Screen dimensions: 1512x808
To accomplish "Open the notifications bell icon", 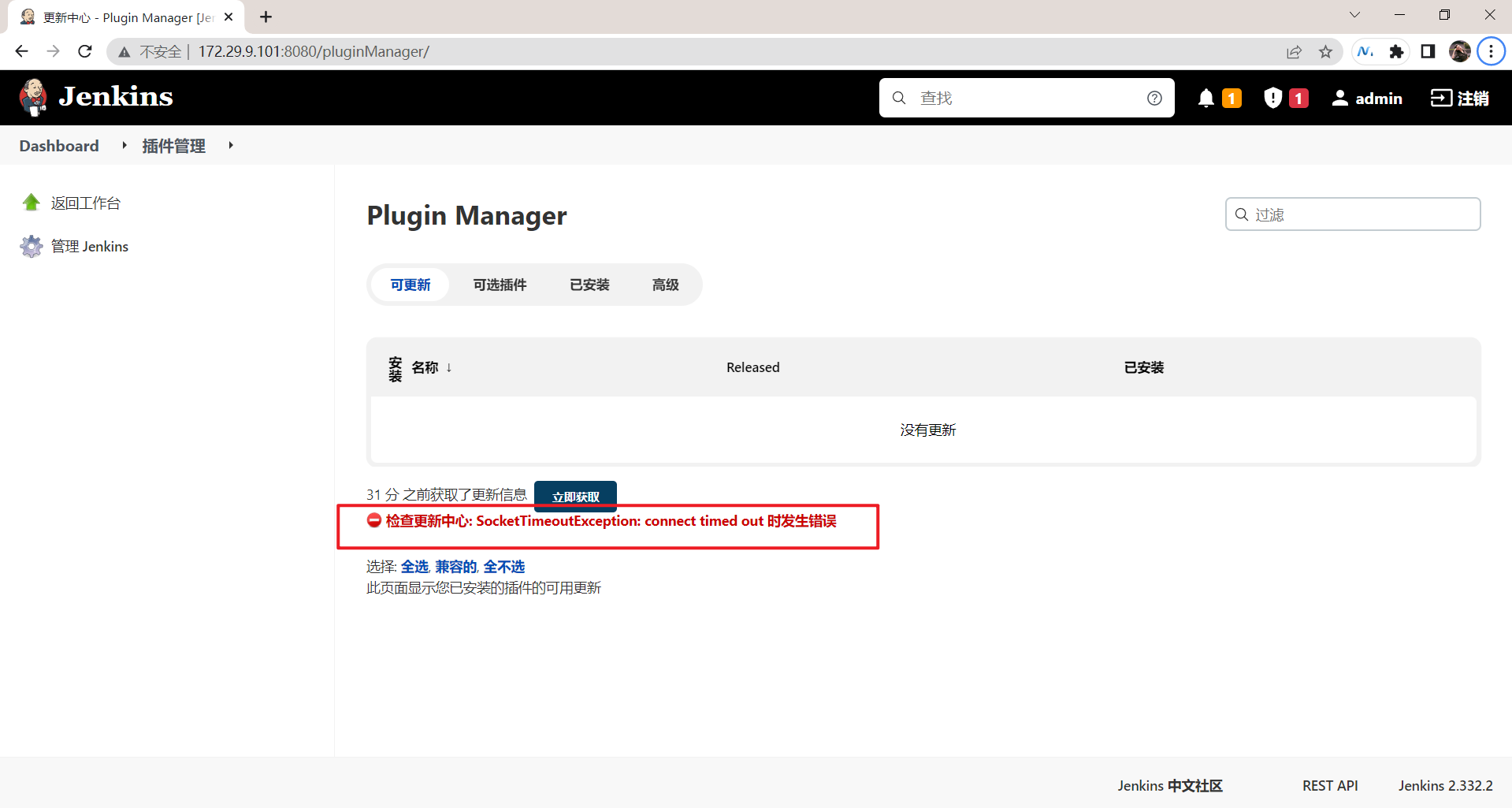I will click(x=1206, y=98).
